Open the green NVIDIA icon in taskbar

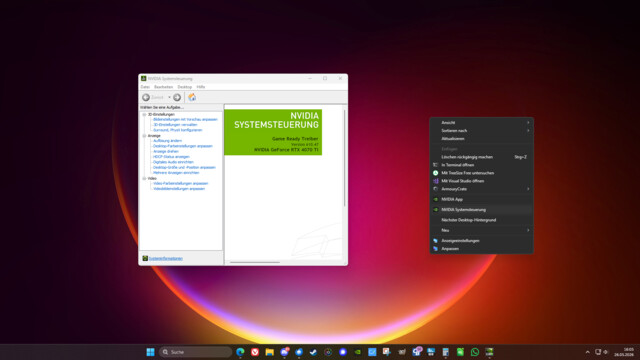coord(358,352)
